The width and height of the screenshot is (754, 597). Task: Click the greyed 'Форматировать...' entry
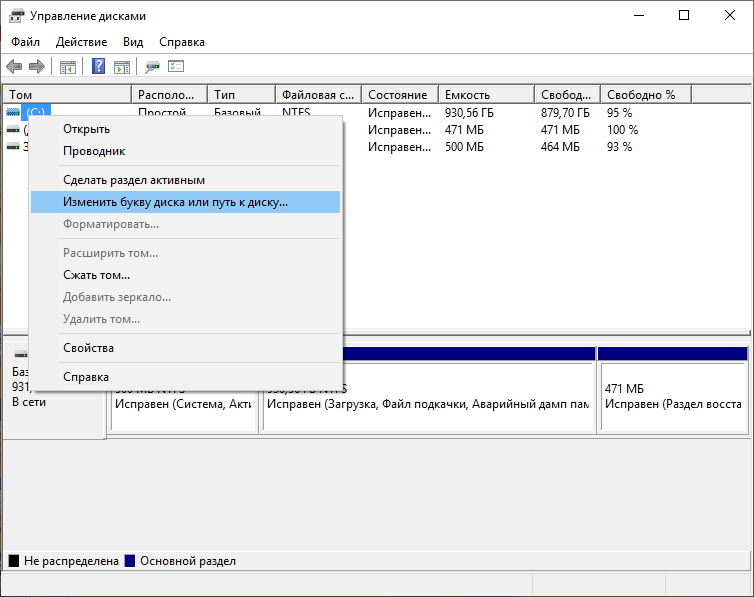tap(185, 224)
